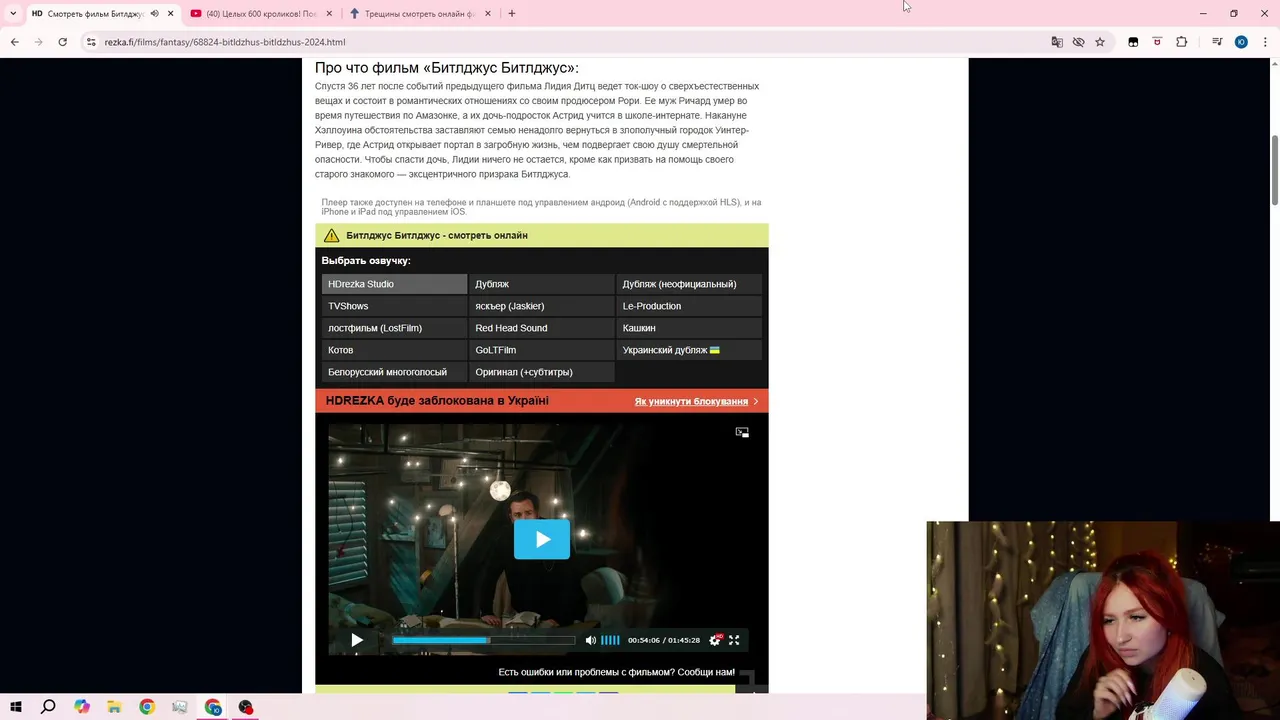Image resolution: width=1280 pixels, height=720 pixels.
Task: Bookmark this page with the star
Action: [x=1100, y=42]
